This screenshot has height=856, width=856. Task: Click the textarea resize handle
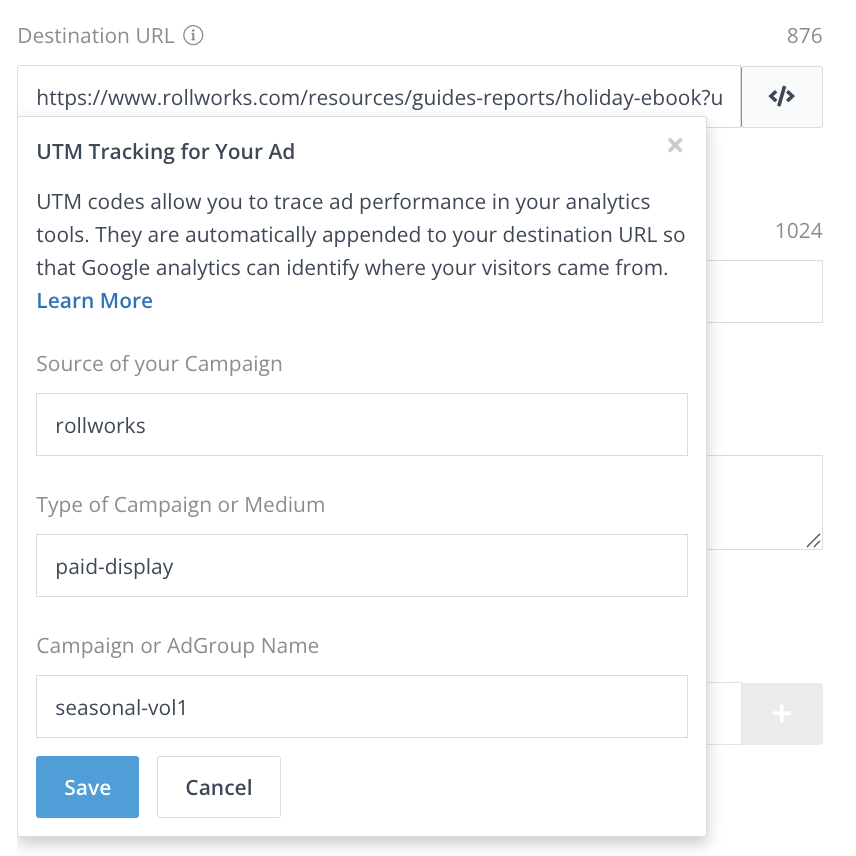(x=814, y=540)
